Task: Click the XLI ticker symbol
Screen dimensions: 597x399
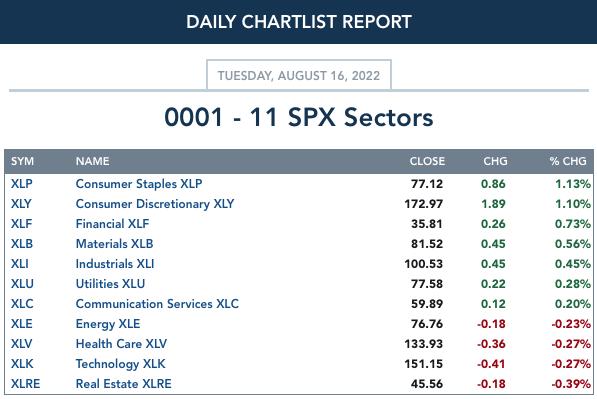Action: click(x=20, y=264)
